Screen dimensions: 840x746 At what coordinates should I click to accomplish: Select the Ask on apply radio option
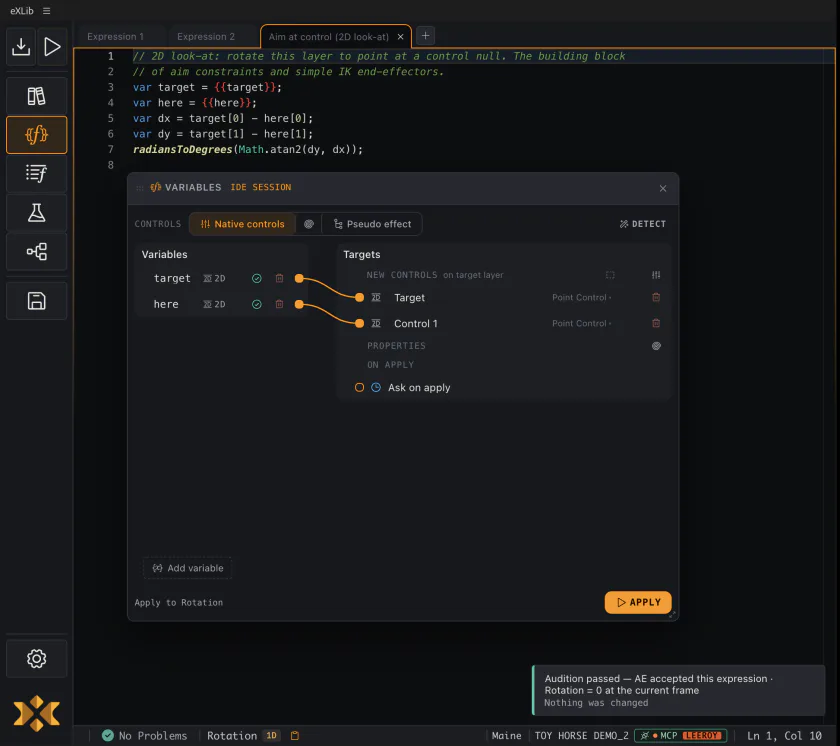(x=359, y=387)
